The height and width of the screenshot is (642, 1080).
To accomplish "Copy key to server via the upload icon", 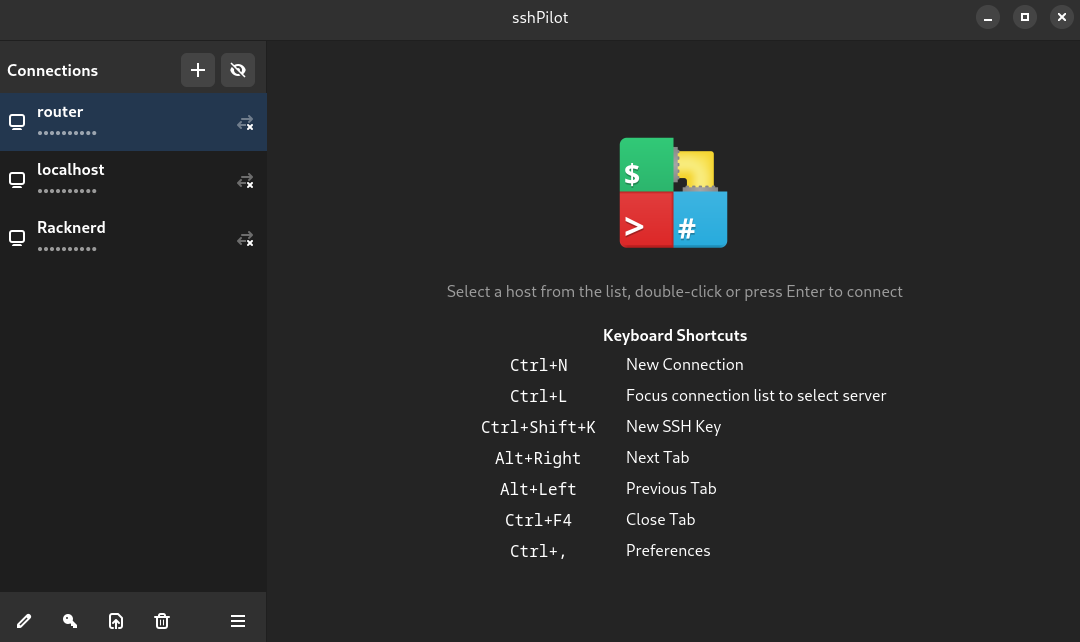I will click(x=116, y=621).
